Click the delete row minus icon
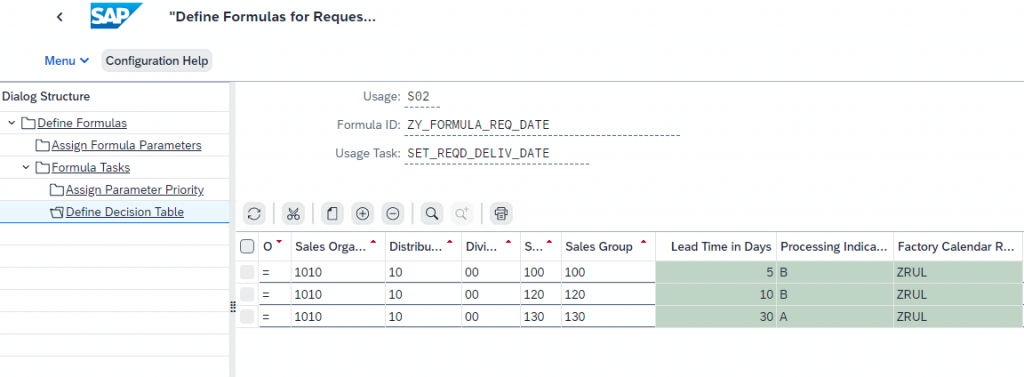 tap(392, 213)
